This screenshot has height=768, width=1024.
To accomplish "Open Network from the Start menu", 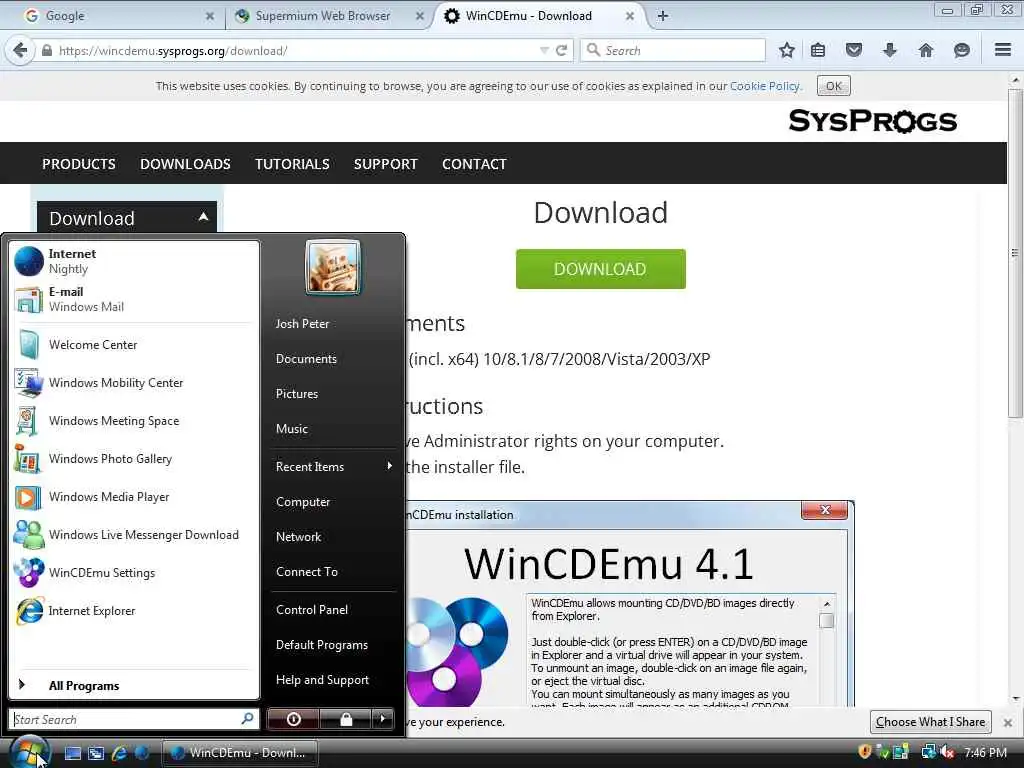I will [333, 537].
